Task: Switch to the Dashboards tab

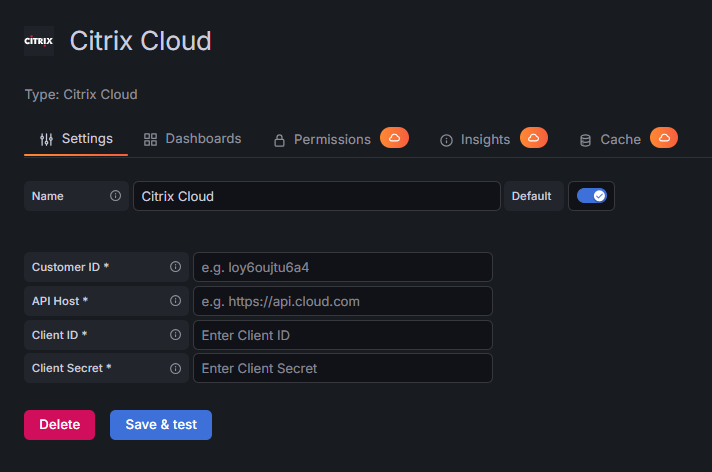Action: click(x=192, y=139)
